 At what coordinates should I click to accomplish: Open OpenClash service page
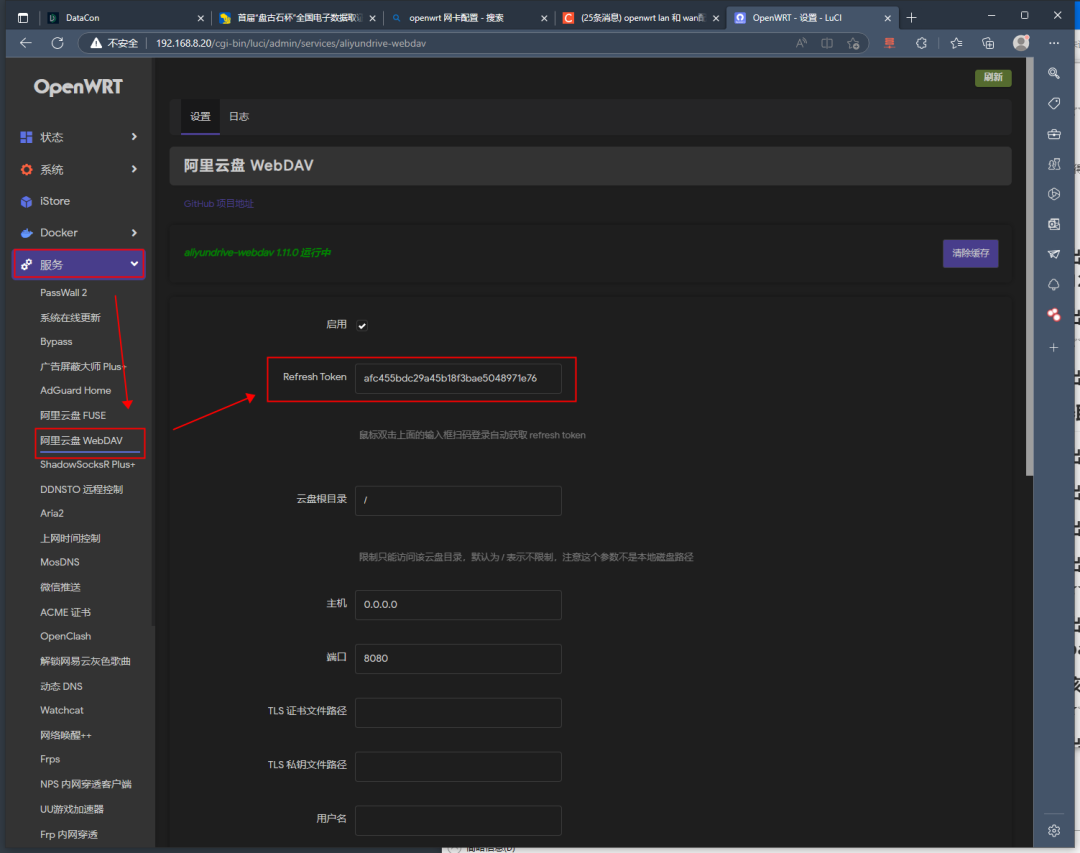(65, 637)
